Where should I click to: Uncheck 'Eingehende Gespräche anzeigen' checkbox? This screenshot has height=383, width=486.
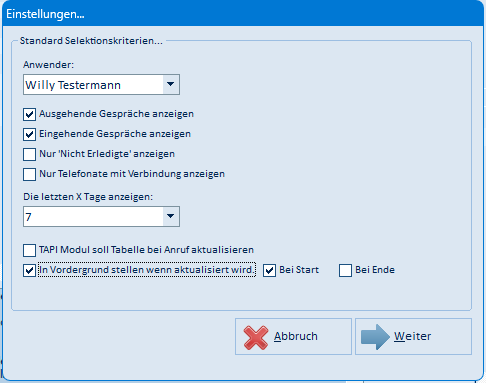pyautogui.click(x=29, y=134)
